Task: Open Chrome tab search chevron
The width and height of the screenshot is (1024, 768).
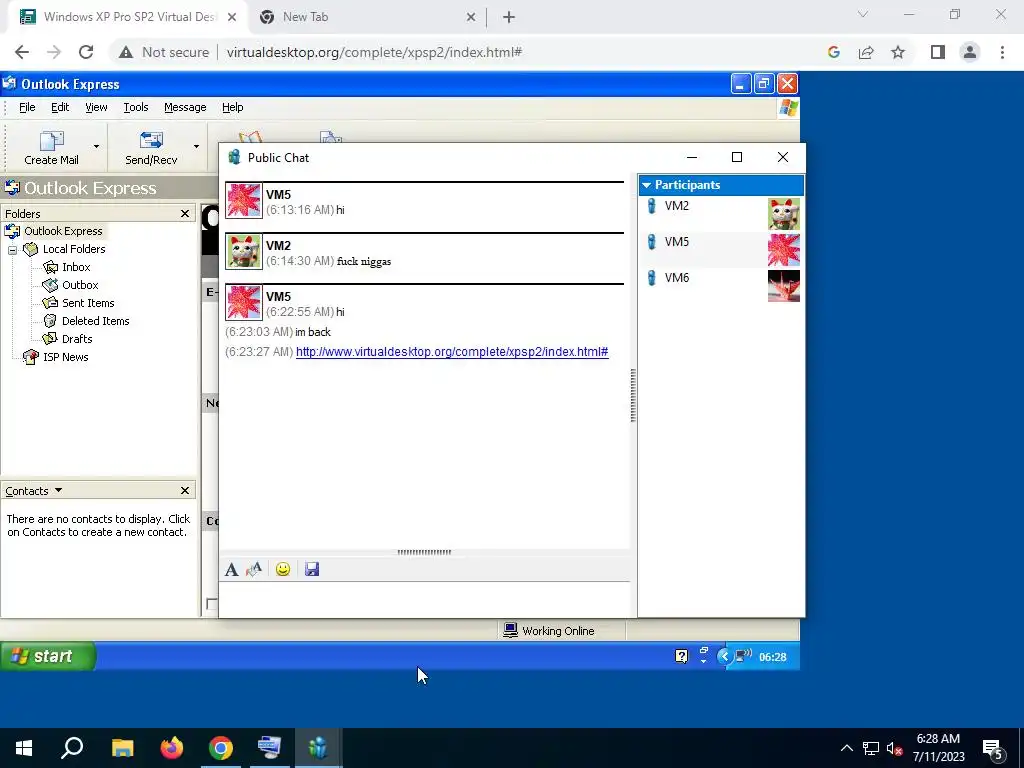Action: 863,14
